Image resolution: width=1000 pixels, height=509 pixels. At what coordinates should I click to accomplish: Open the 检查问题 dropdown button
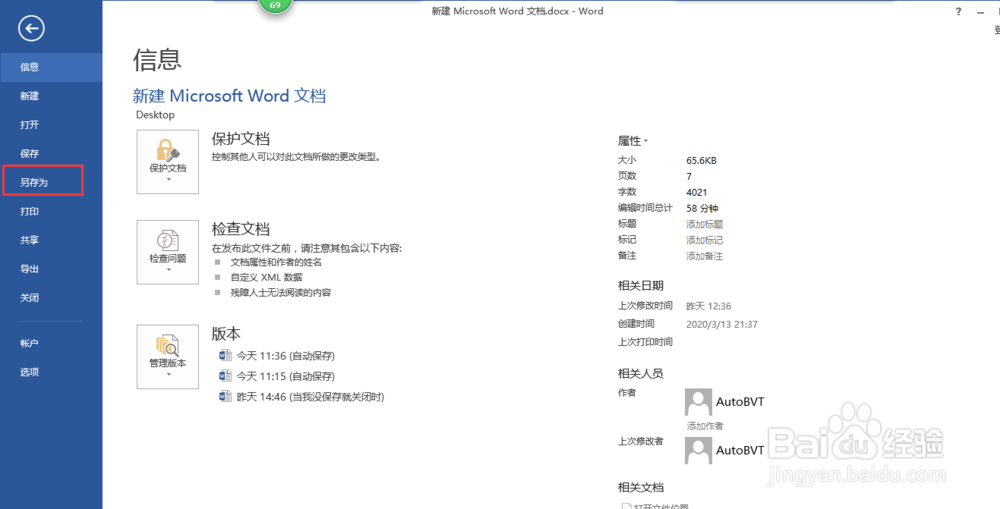point(168,252)
